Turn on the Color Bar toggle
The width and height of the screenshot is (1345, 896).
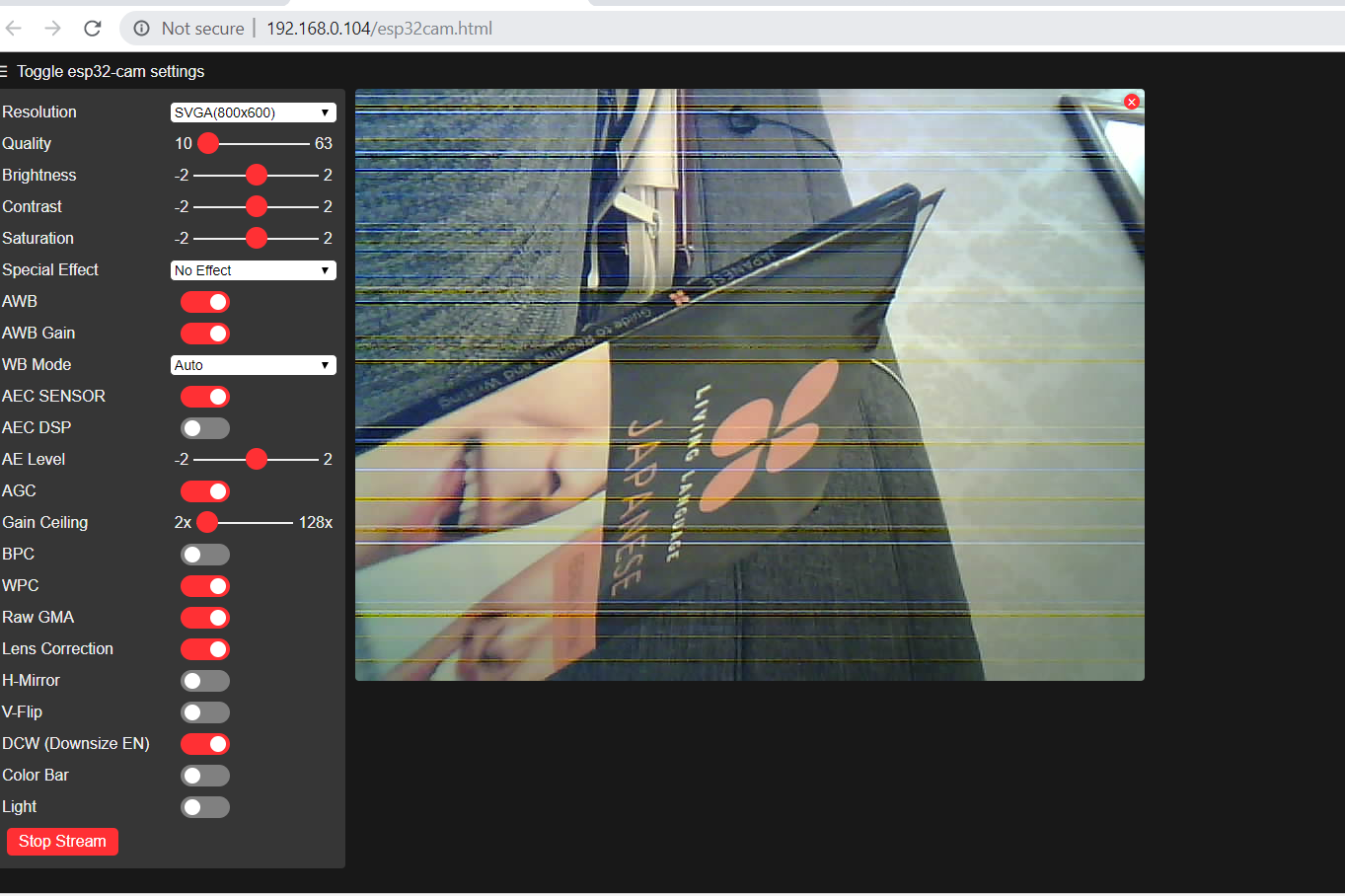pyautogui.click(x=205, y=776)
